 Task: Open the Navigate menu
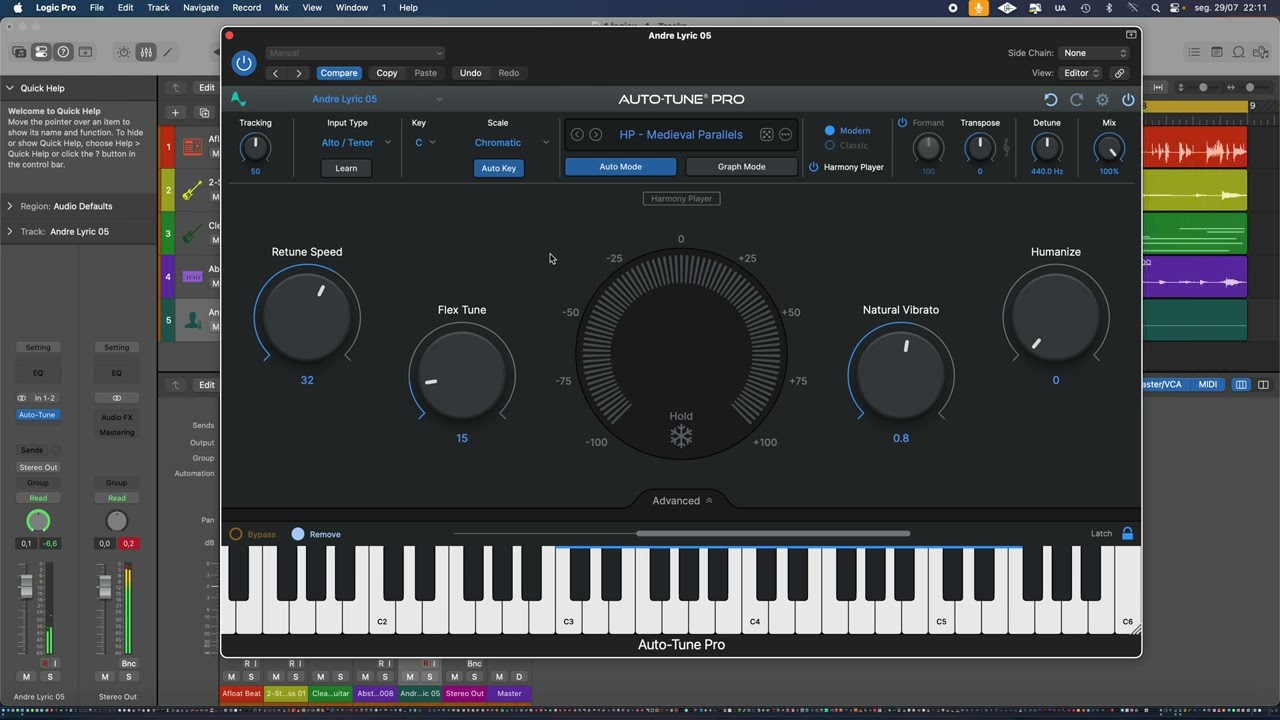[x=200, y=7]
